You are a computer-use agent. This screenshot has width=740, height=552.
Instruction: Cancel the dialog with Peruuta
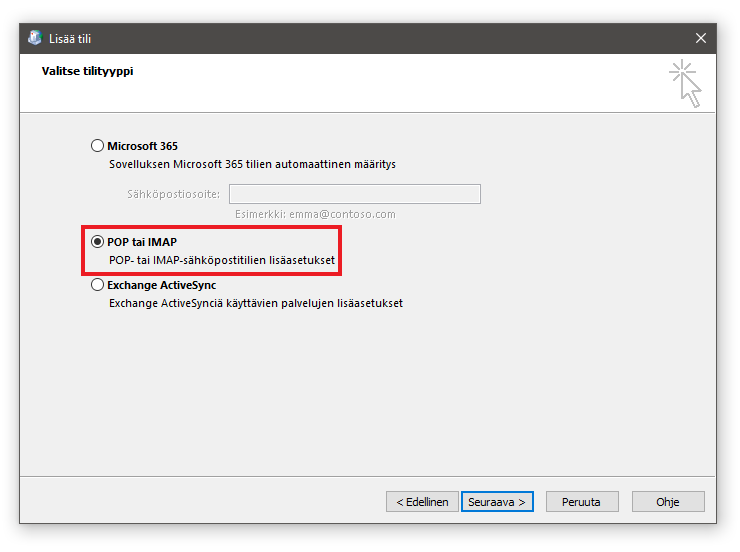point(582,502)
